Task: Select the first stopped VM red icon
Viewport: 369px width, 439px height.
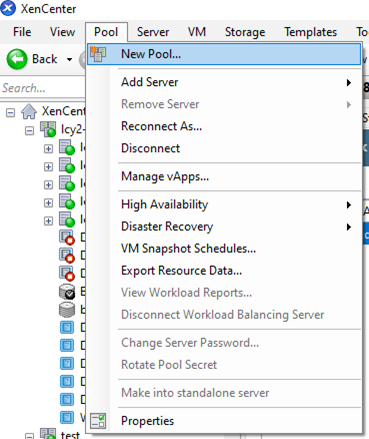Action: click(67, 237)
